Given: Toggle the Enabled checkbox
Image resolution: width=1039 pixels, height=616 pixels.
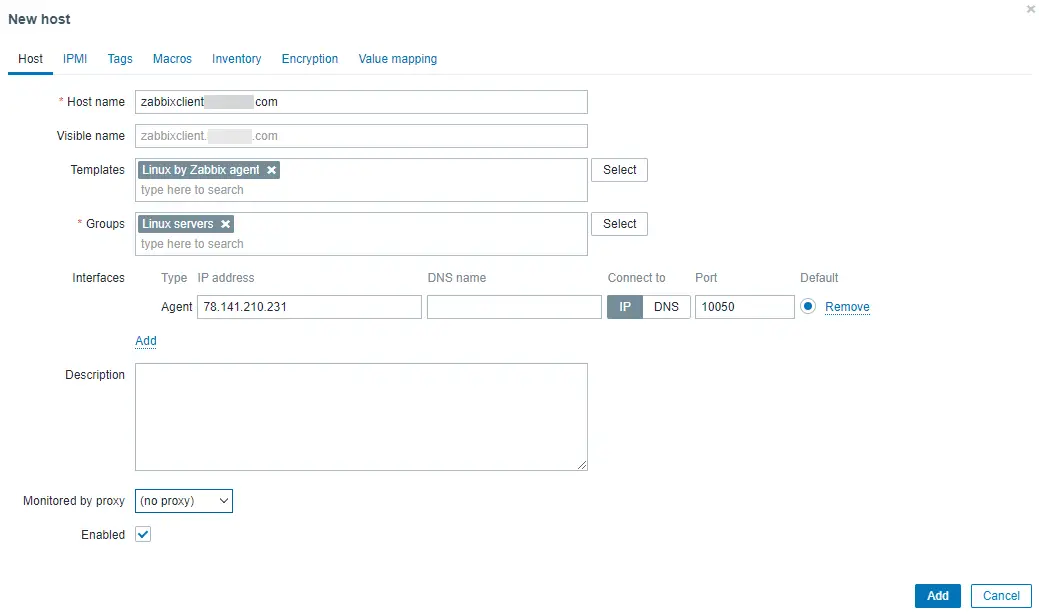Looking at the screenshot, I should [142, 534].
